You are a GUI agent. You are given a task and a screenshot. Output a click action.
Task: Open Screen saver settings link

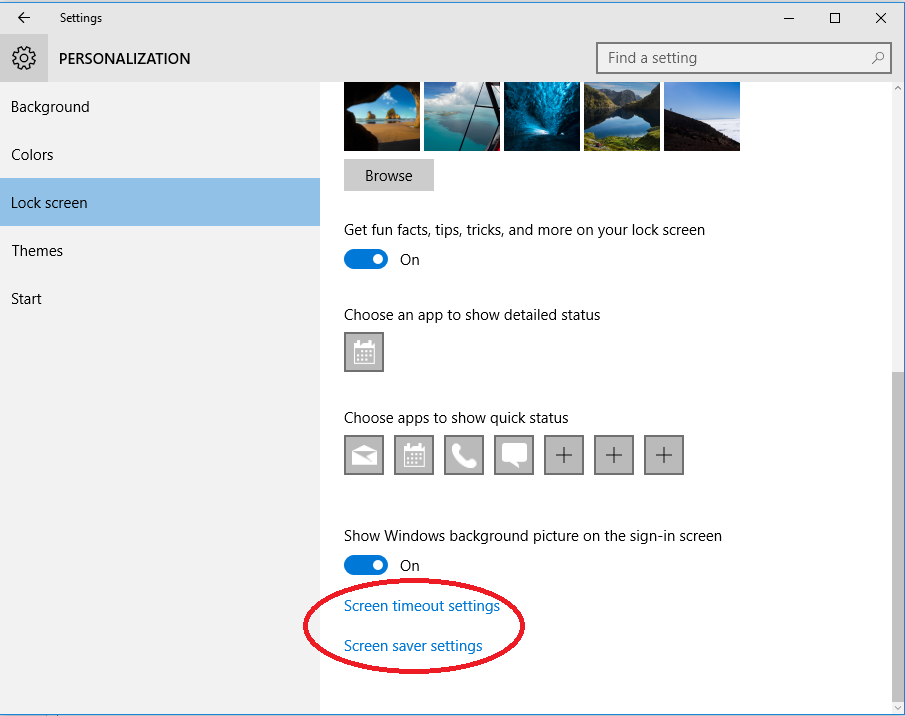413,646
